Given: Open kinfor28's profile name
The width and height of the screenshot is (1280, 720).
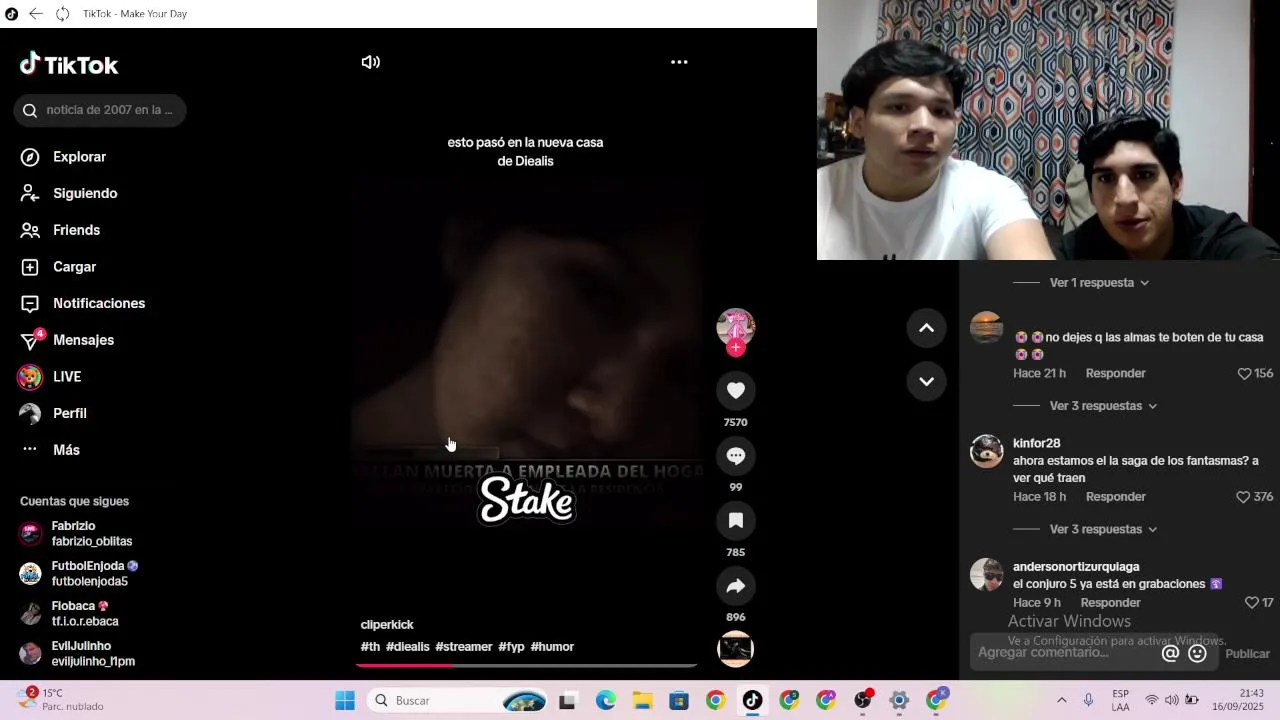Looking at the screenshot, I should pos(1036,443).
